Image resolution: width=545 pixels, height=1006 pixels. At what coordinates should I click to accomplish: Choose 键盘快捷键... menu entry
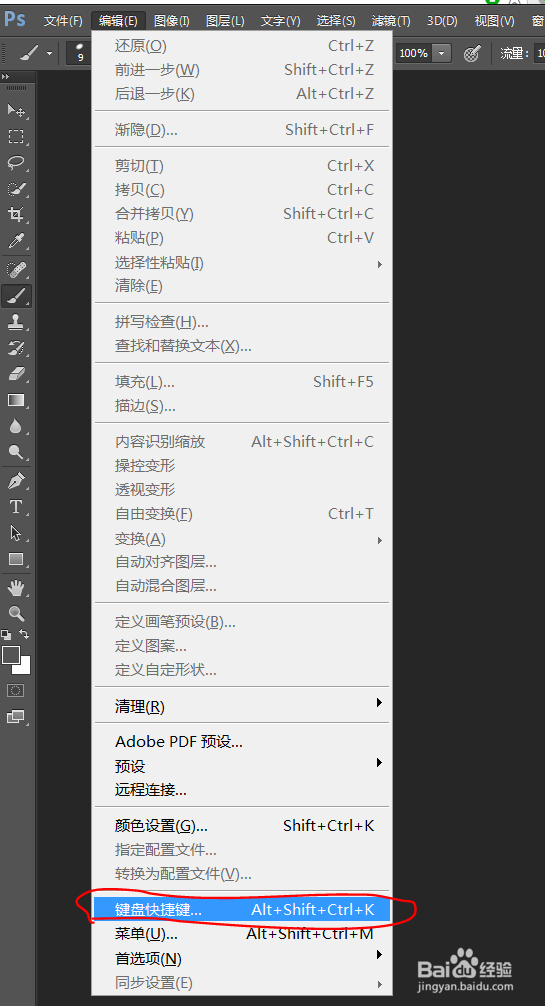pos(242,909)
